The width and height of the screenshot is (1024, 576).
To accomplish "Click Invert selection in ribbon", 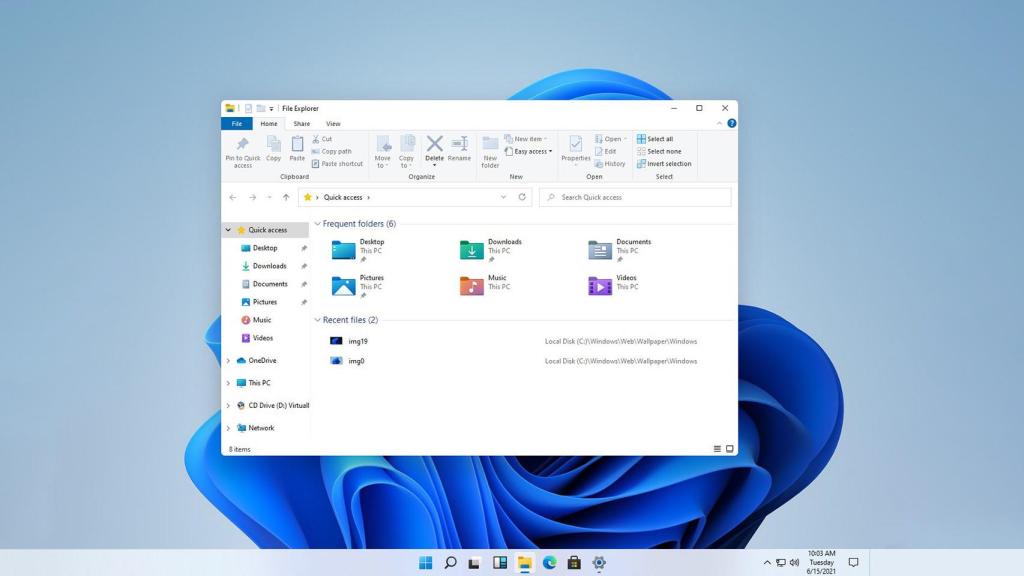I will click(664, 164).
